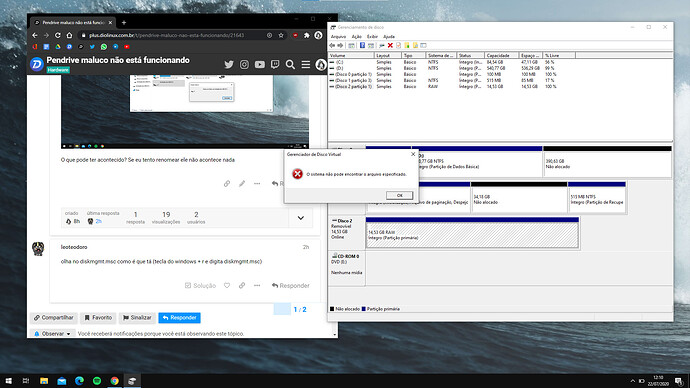Open a new browser tab with plus button
This screenshot has width=690, height=388.
click(124, 22)
